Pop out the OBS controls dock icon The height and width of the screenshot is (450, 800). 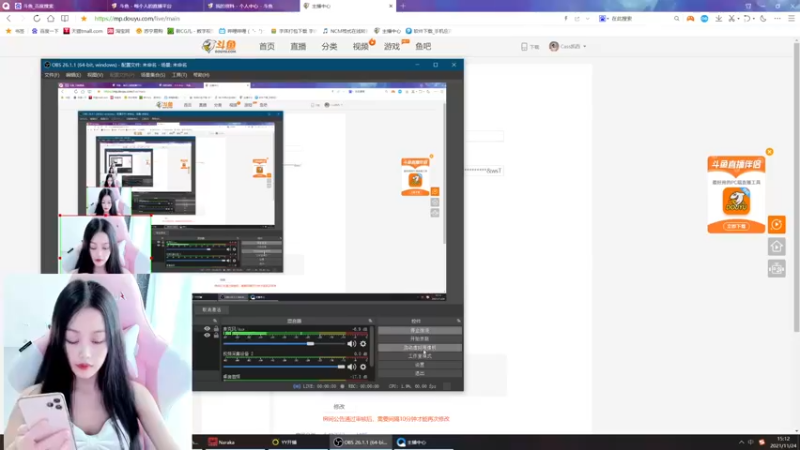click(x=459, y=321)
